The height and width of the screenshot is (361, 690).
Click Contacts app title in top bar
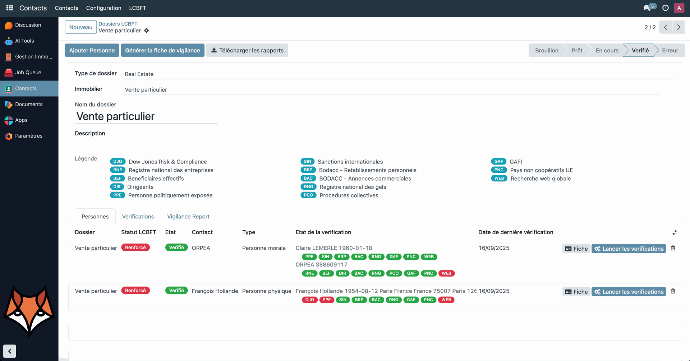[33, 8]
